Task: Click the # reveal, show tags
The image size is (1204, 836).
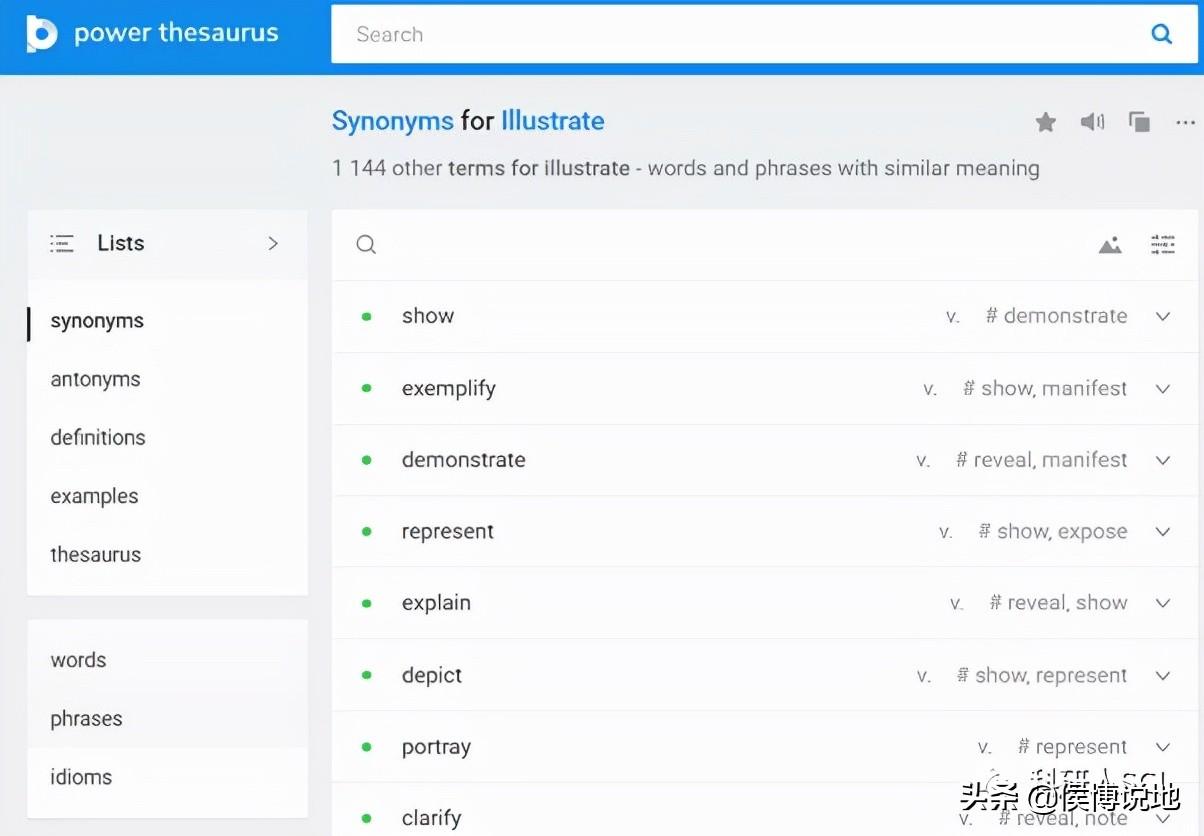Action: click(x=1059, y=603)
